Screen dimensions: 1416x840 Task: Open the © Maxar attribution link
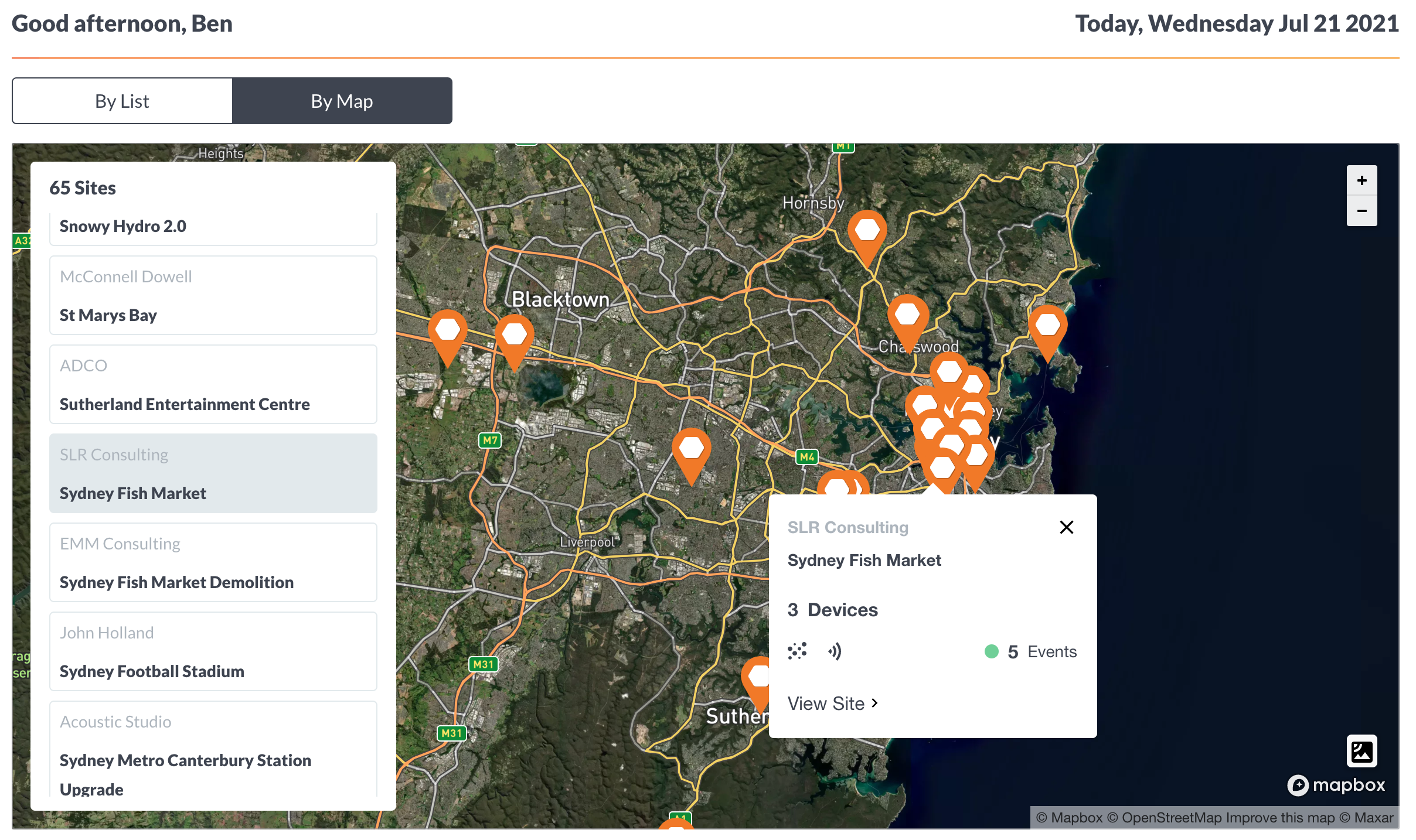[x=1367, y=818]
